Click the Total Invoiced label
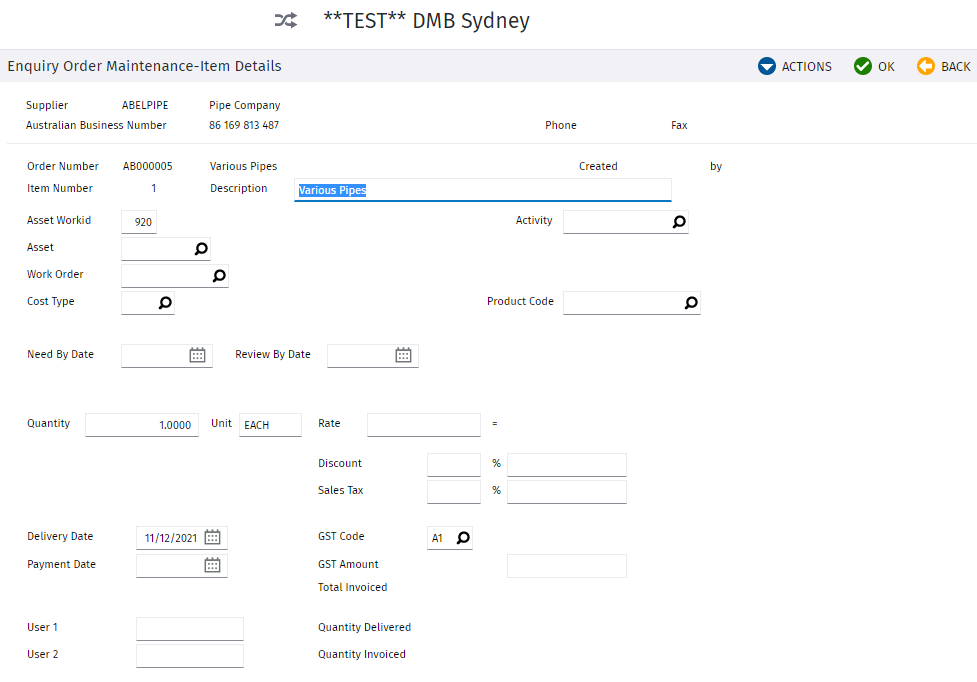Viewport: 977px width, 682px height. pyautogui.click(x=353, y=587)
